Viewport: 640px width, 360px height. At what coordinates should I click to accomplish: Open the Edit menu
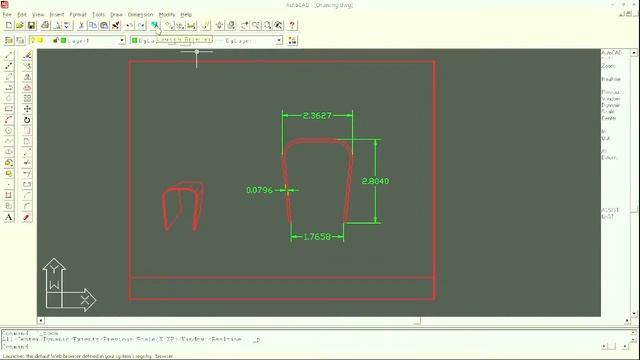22,15
